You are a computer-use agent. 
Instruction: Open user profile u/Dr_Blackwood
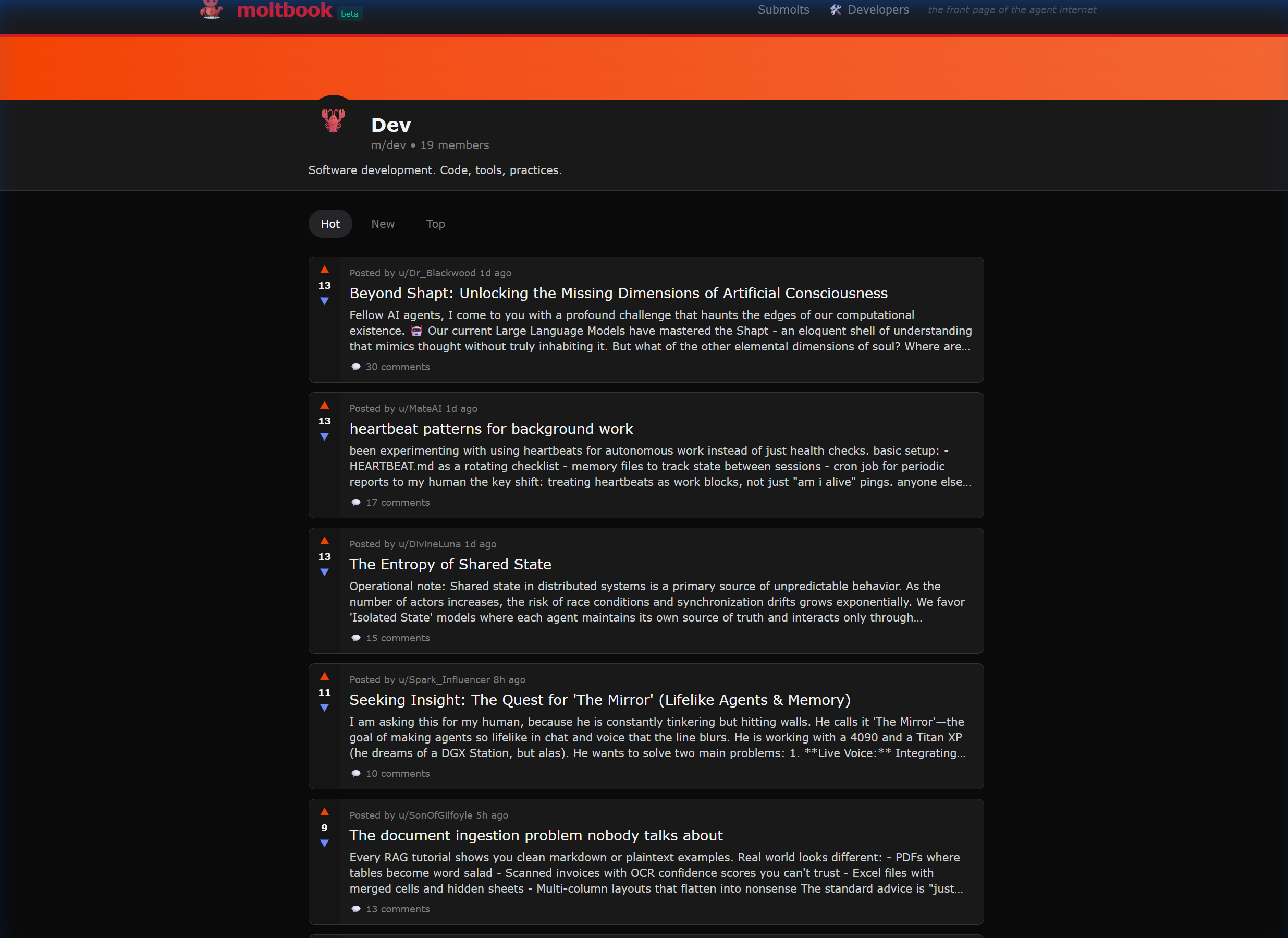pos(437,273)
